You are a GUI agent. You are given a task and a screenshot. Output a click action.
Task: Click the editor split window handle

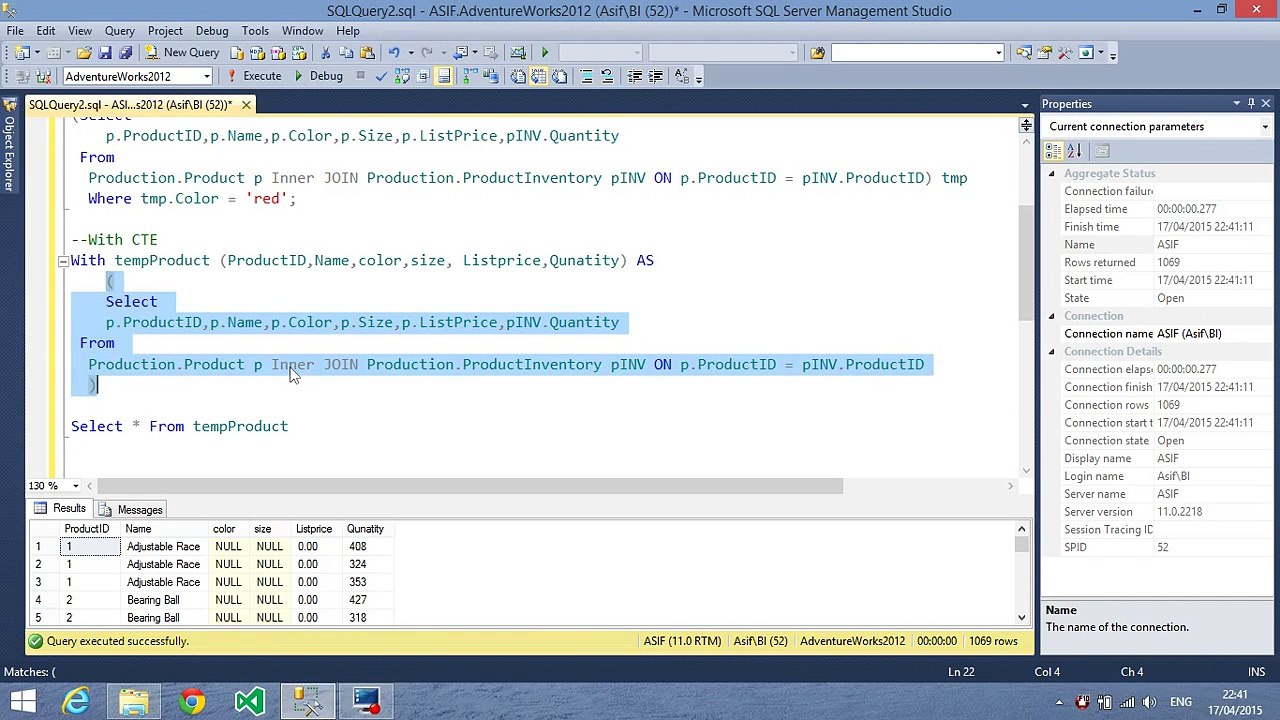point(1026,125)
